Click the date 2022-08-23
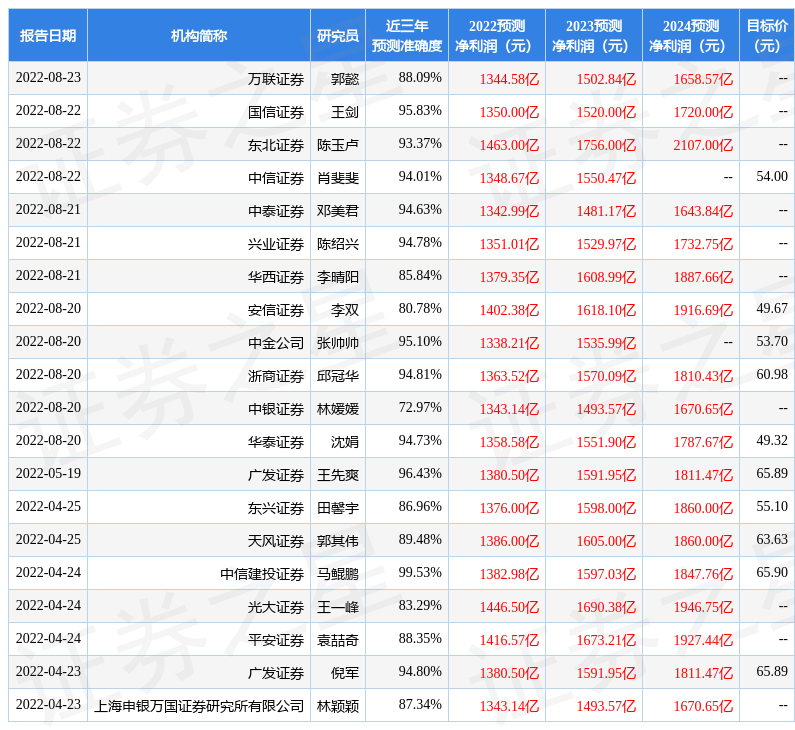 coord(48,77)
